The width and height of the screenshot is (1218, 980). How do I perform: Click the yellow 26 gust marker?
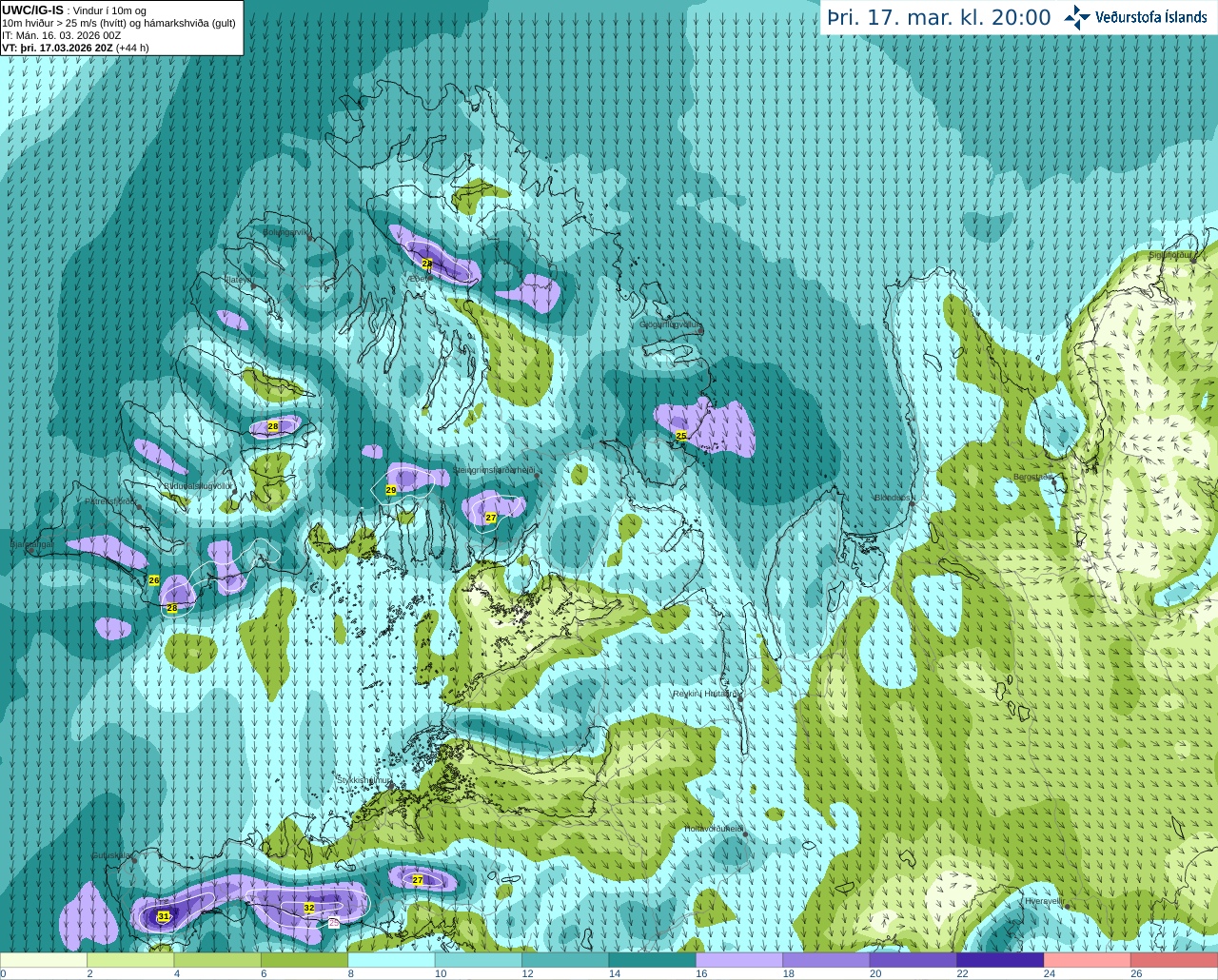coord(154,579)
